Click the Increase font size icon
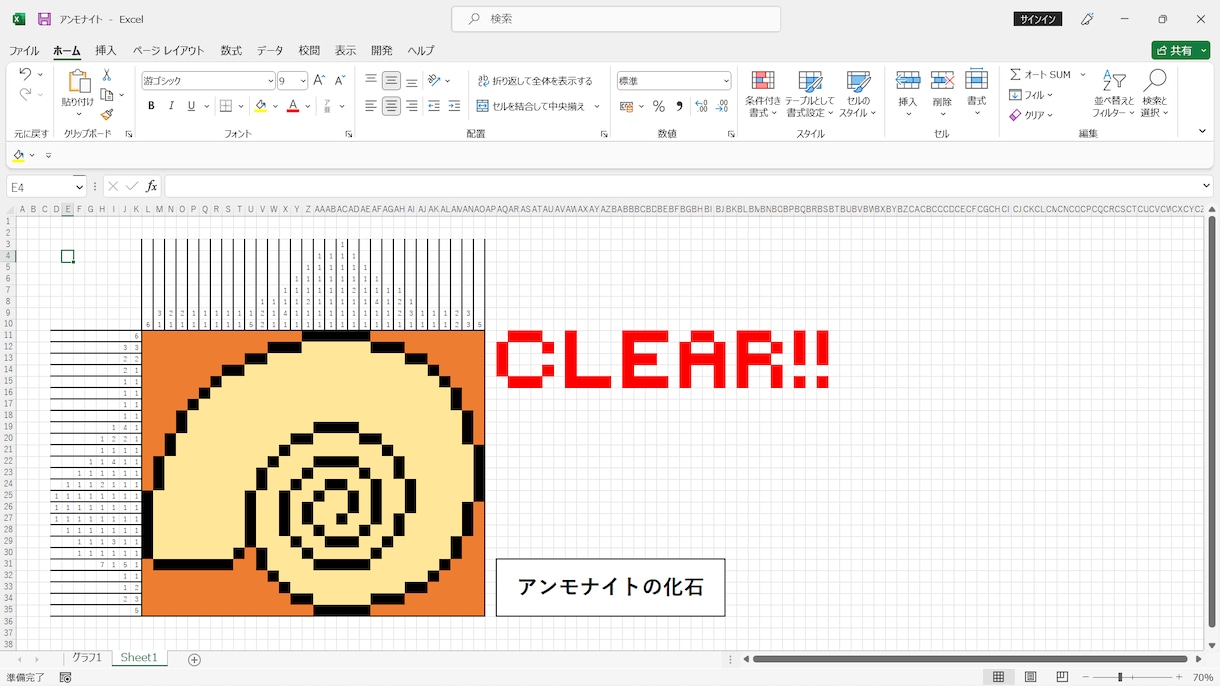Screen dimensions: 1220x686 point(319,81)
